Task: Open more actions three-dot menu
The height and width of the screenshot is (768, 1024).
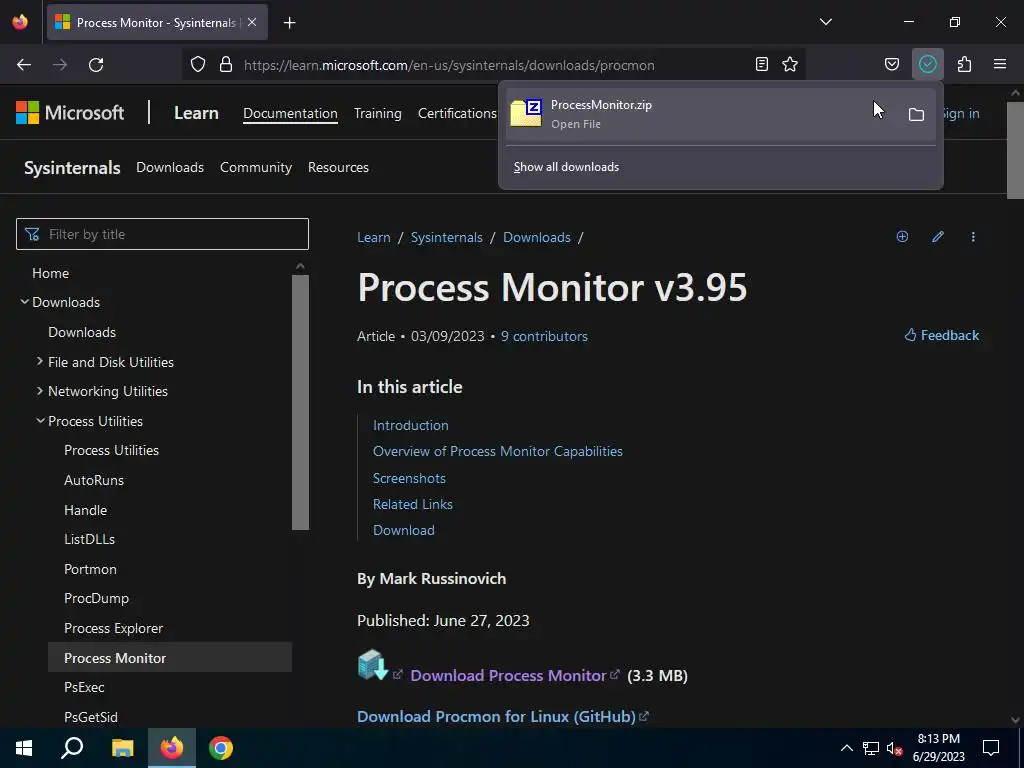Action: (x=973, y=237)
